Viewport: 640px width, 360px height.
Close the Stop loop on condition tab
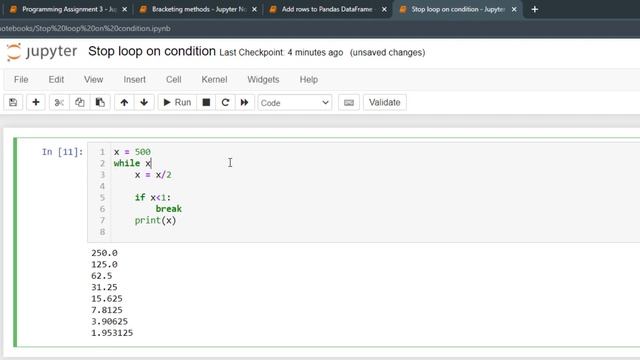[x=514, y=9]
